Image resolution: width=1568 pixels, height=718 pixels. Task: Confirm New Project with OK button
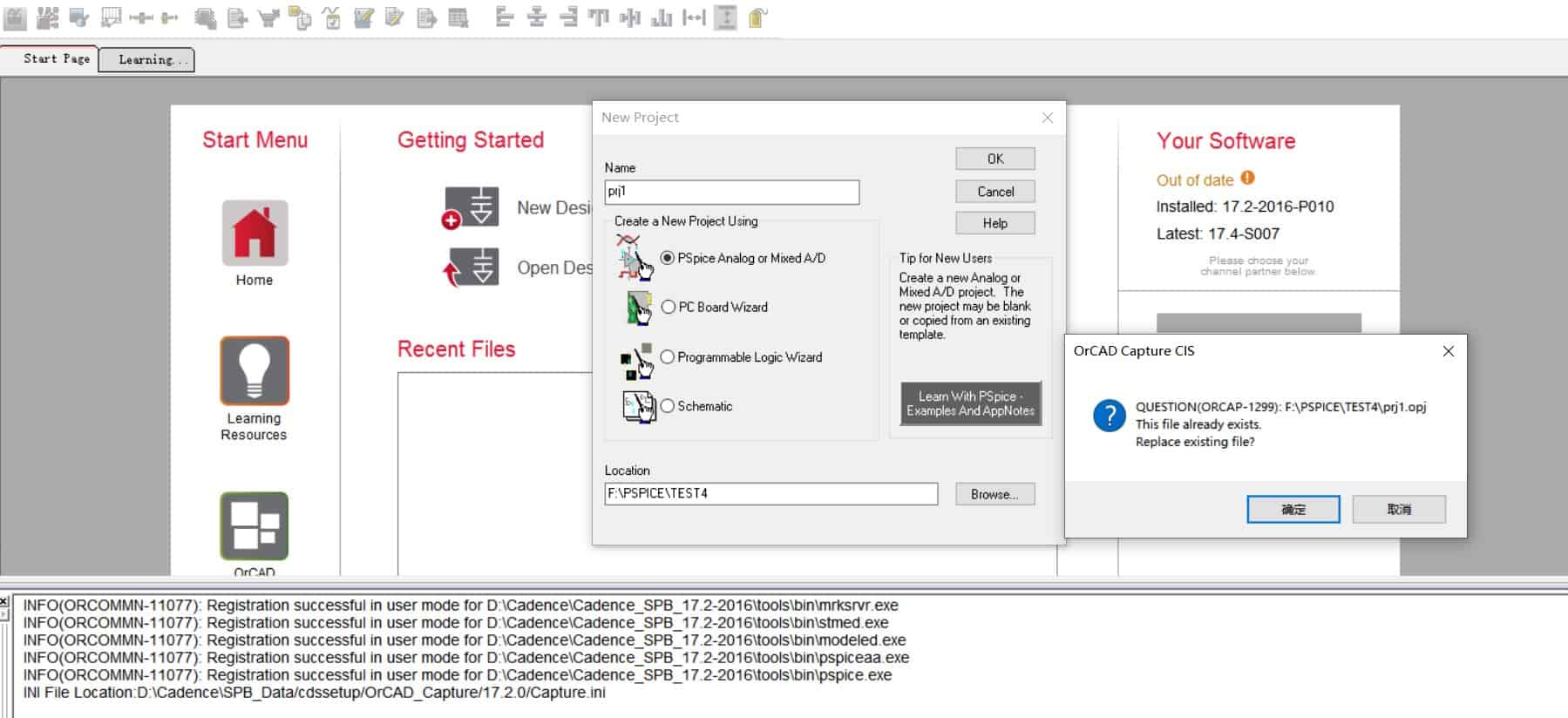pyautogui.click(x=995, y=159)
